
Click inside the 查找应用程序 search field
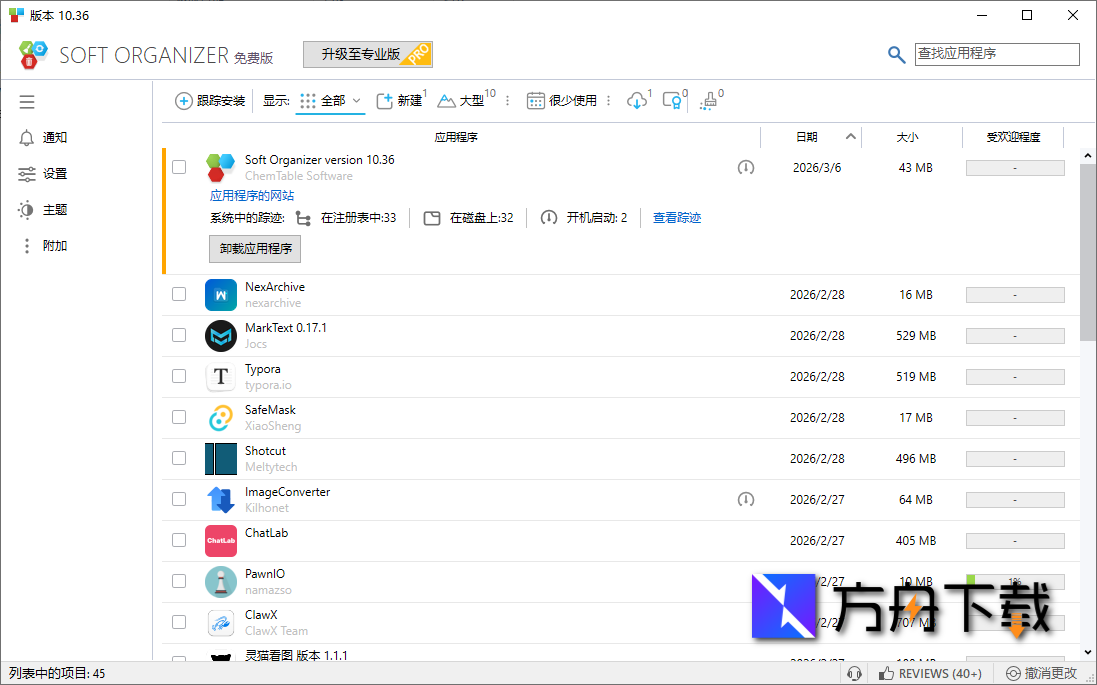pyautogui.click(x=995, y=54)
